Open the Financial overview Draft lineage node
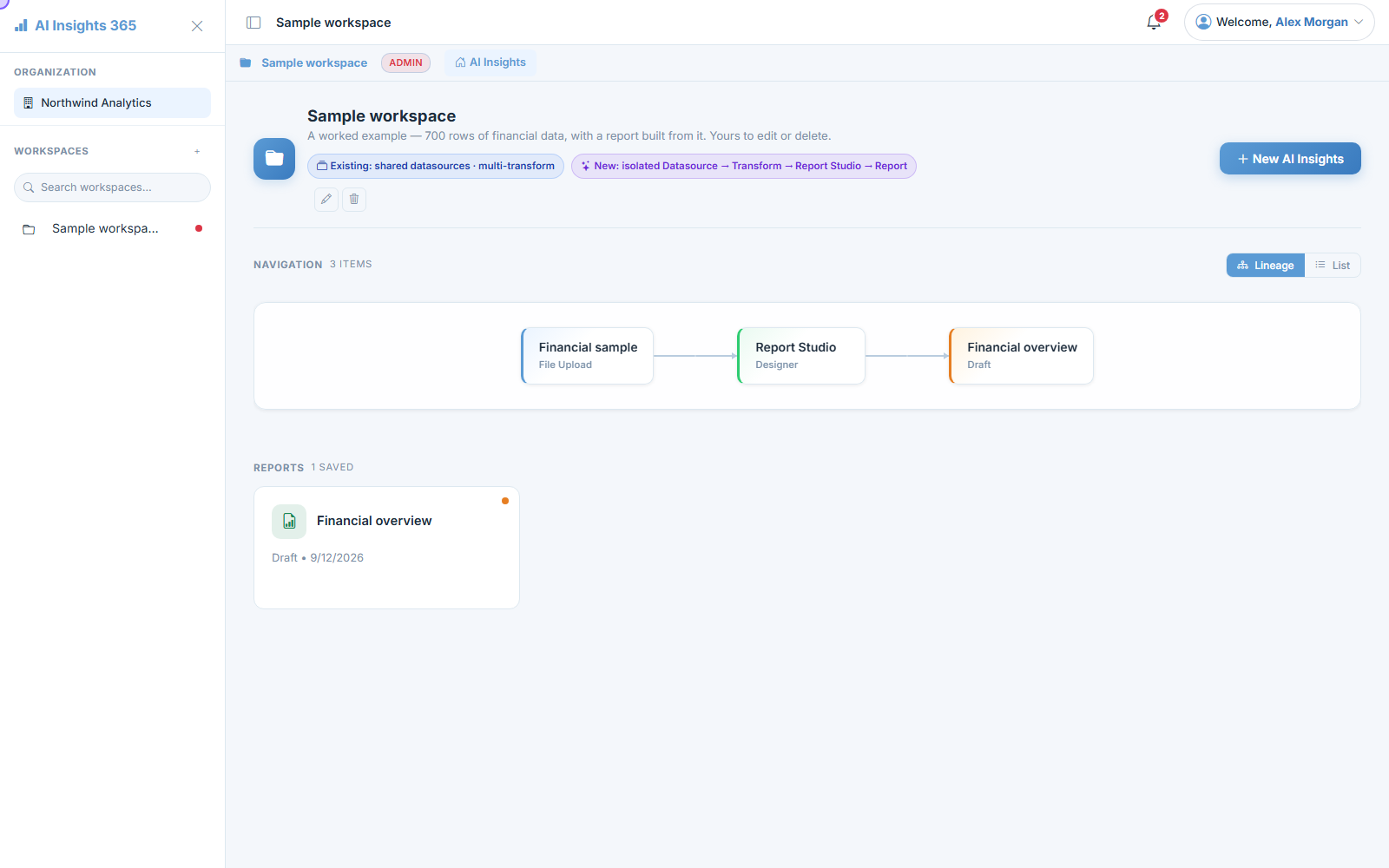Screen dimensions: 1389x868 [x=1021, y=356]
